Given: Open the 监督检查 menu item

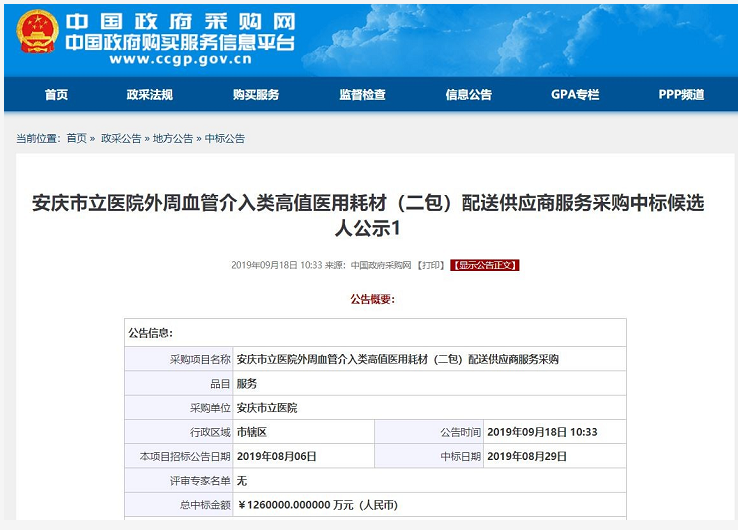Looking at the screenshot, I should 362,95.
